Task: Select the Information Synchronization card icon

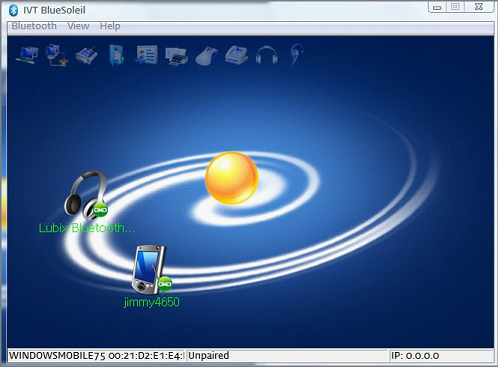Action: [146, 55]
